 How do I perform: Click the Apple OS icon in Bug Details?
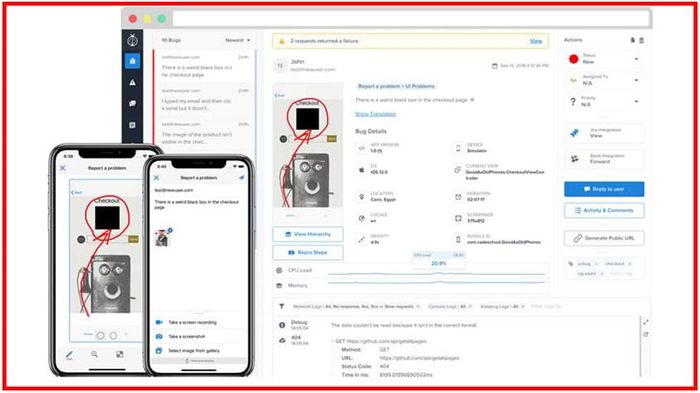pyautogui.click(x=362, y=170)
